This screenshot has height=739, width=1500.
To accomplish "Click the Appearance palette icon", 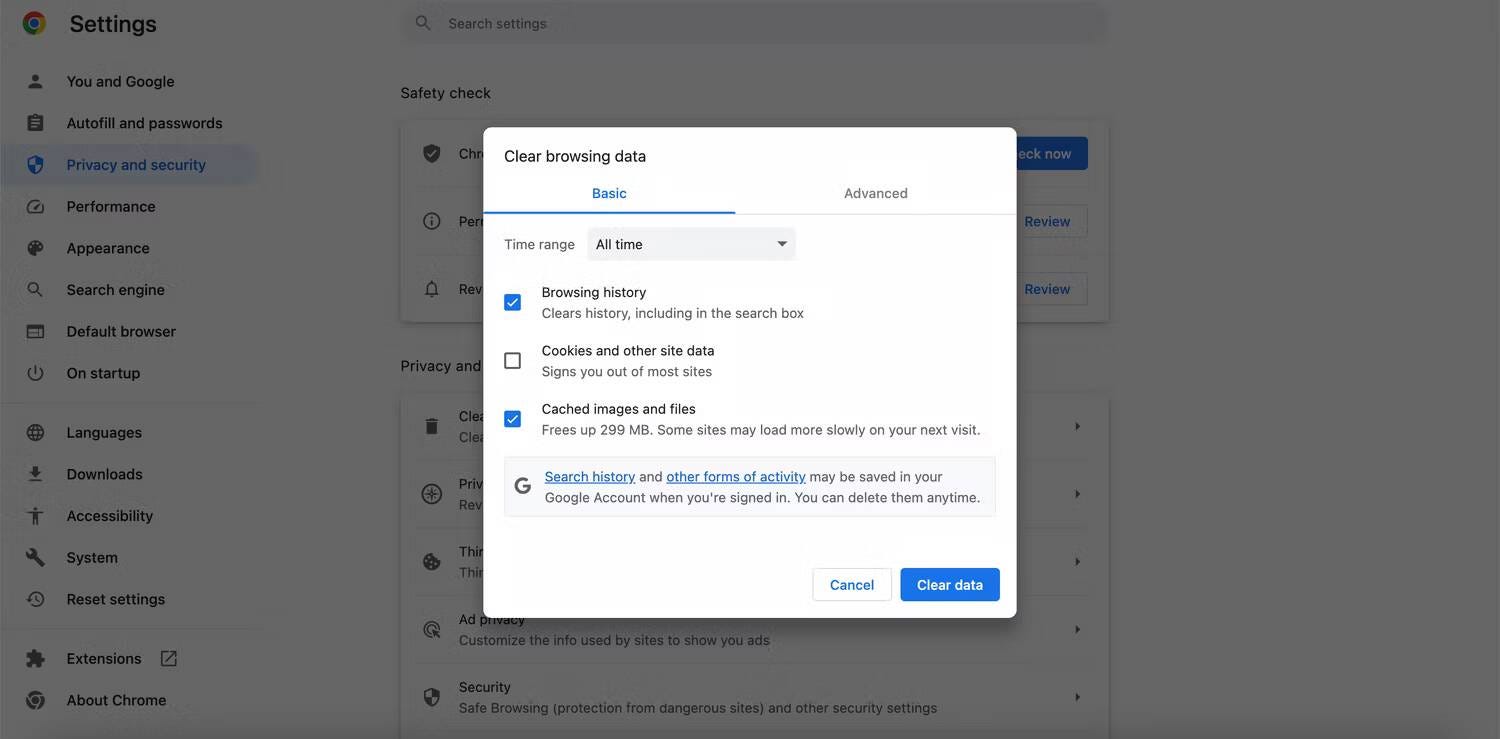I will [x=35, y=248].
